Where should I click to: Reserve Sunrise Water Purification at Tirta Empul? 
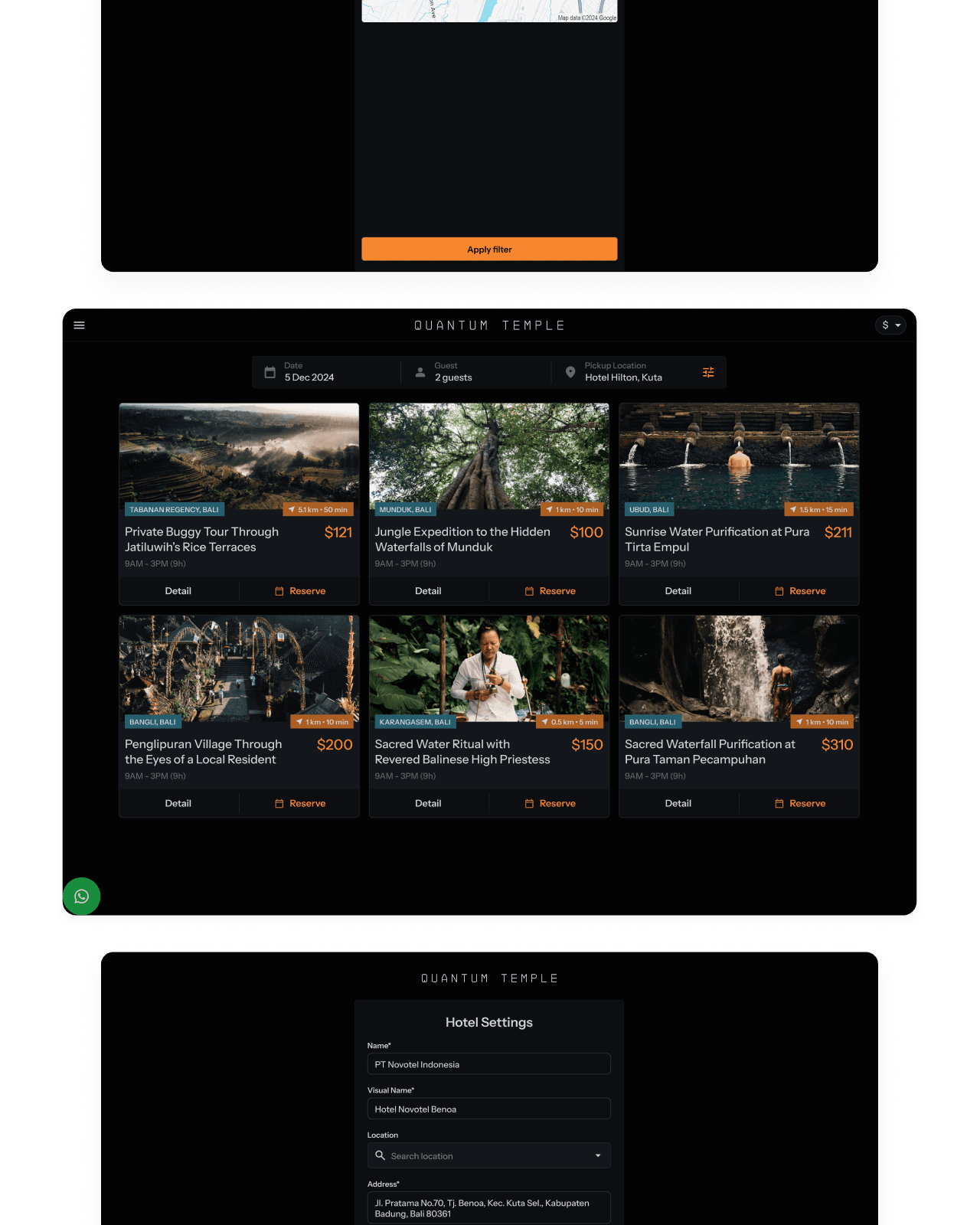800,591
